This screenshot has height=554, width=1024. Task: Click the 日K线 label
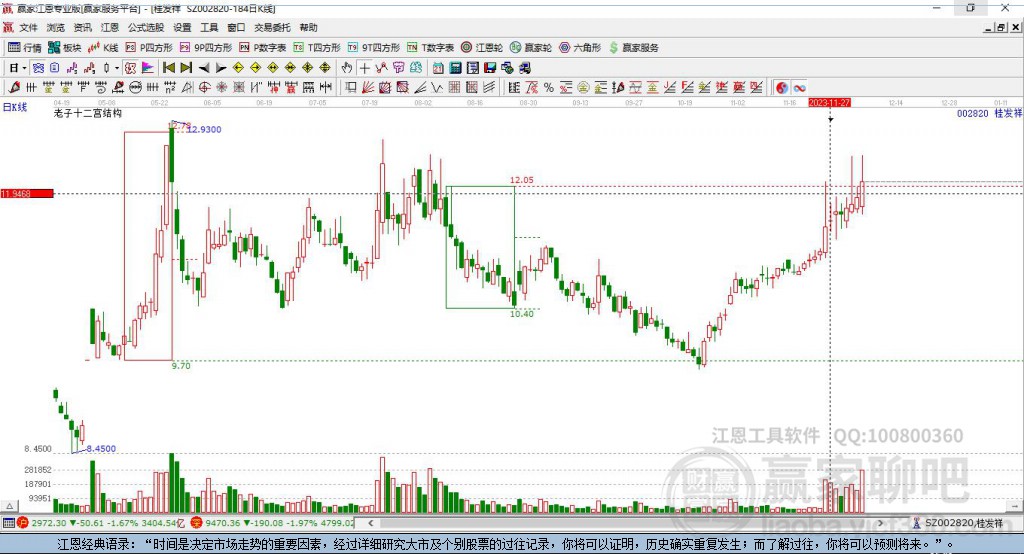[x=14, y=107]
